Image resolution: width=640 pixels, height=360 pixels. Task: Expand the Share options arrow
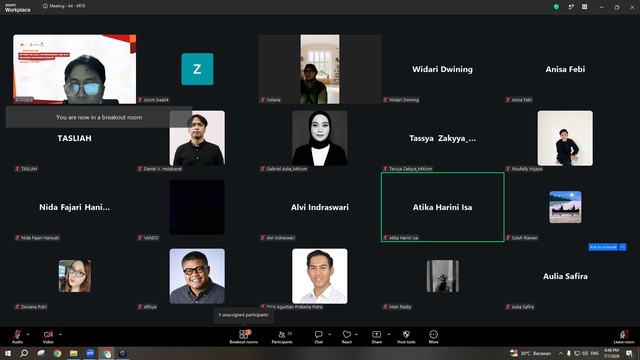click(389, 334)
